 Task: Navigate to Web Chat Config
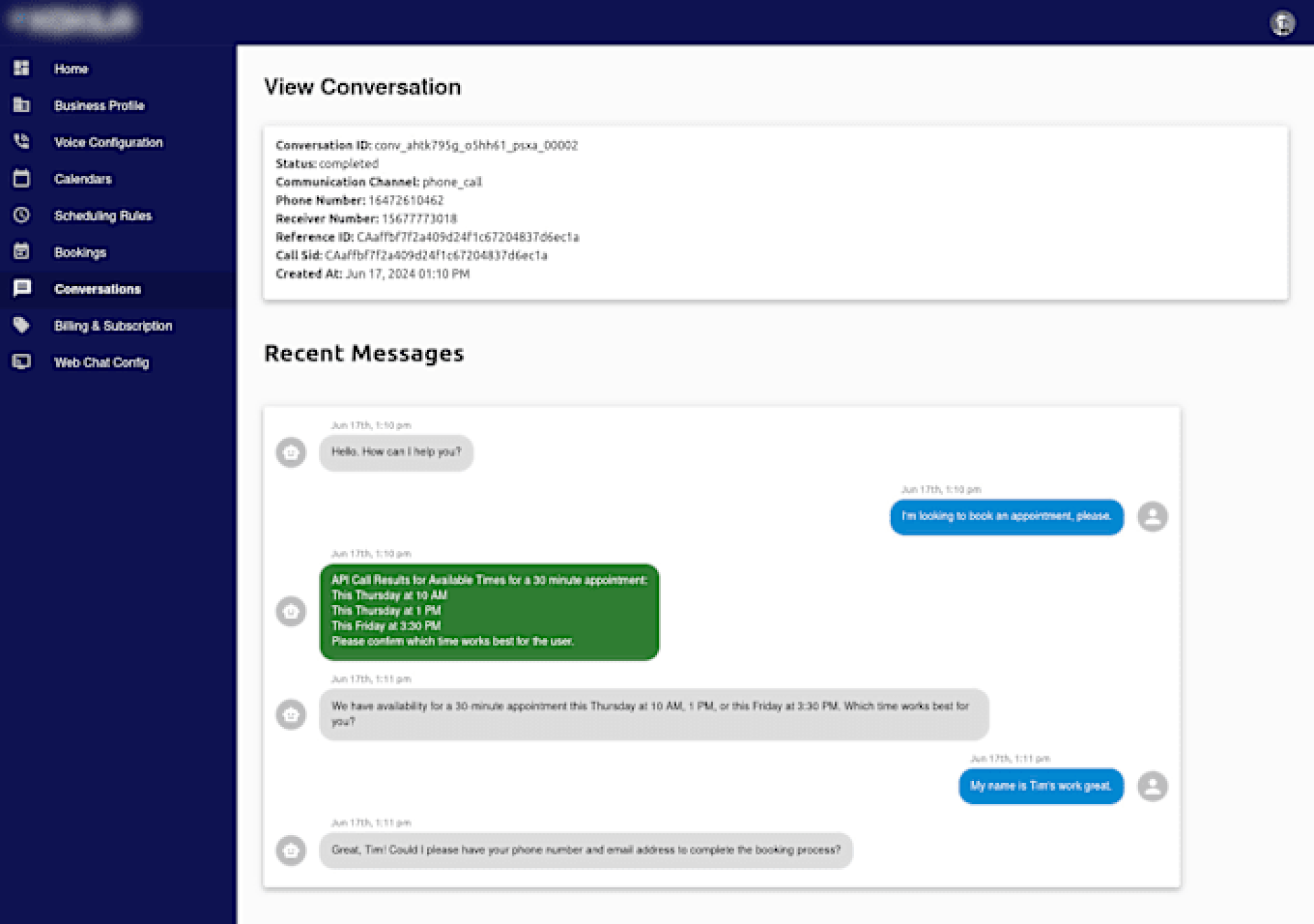coord(101,363)
